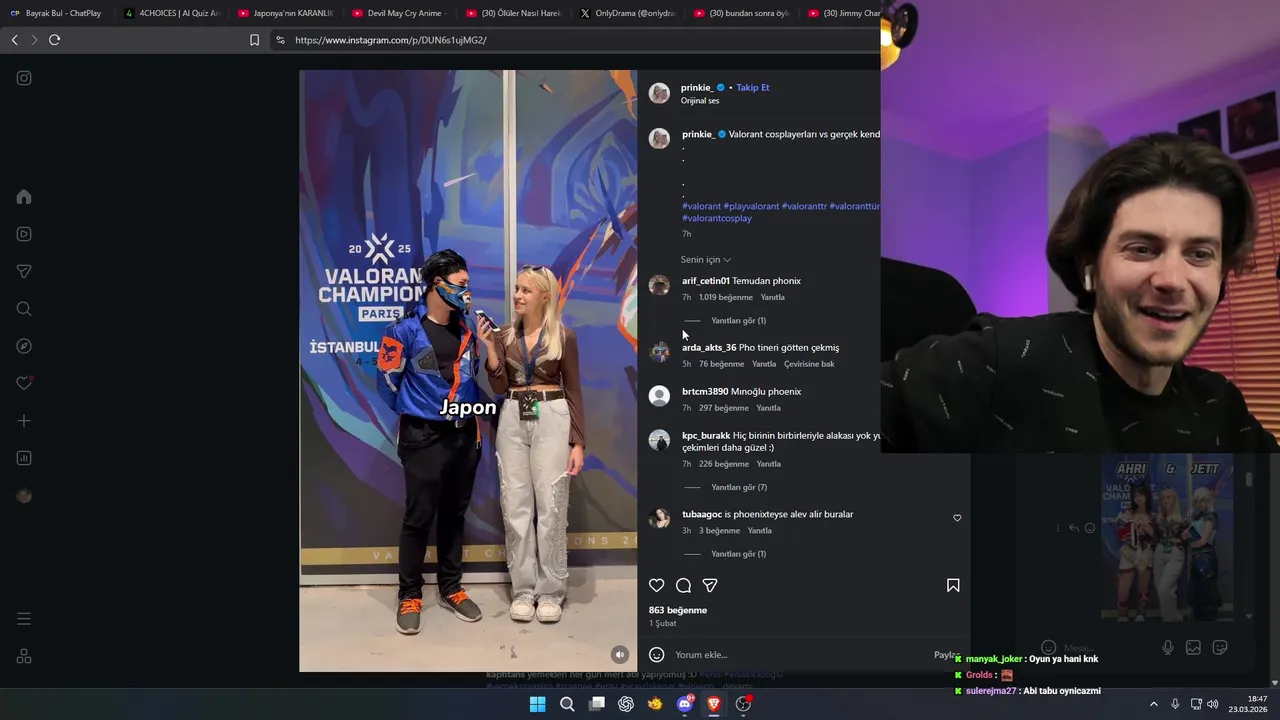
Task: Expand the Senin için comment sort dropdown
Action: click(706, 260)
